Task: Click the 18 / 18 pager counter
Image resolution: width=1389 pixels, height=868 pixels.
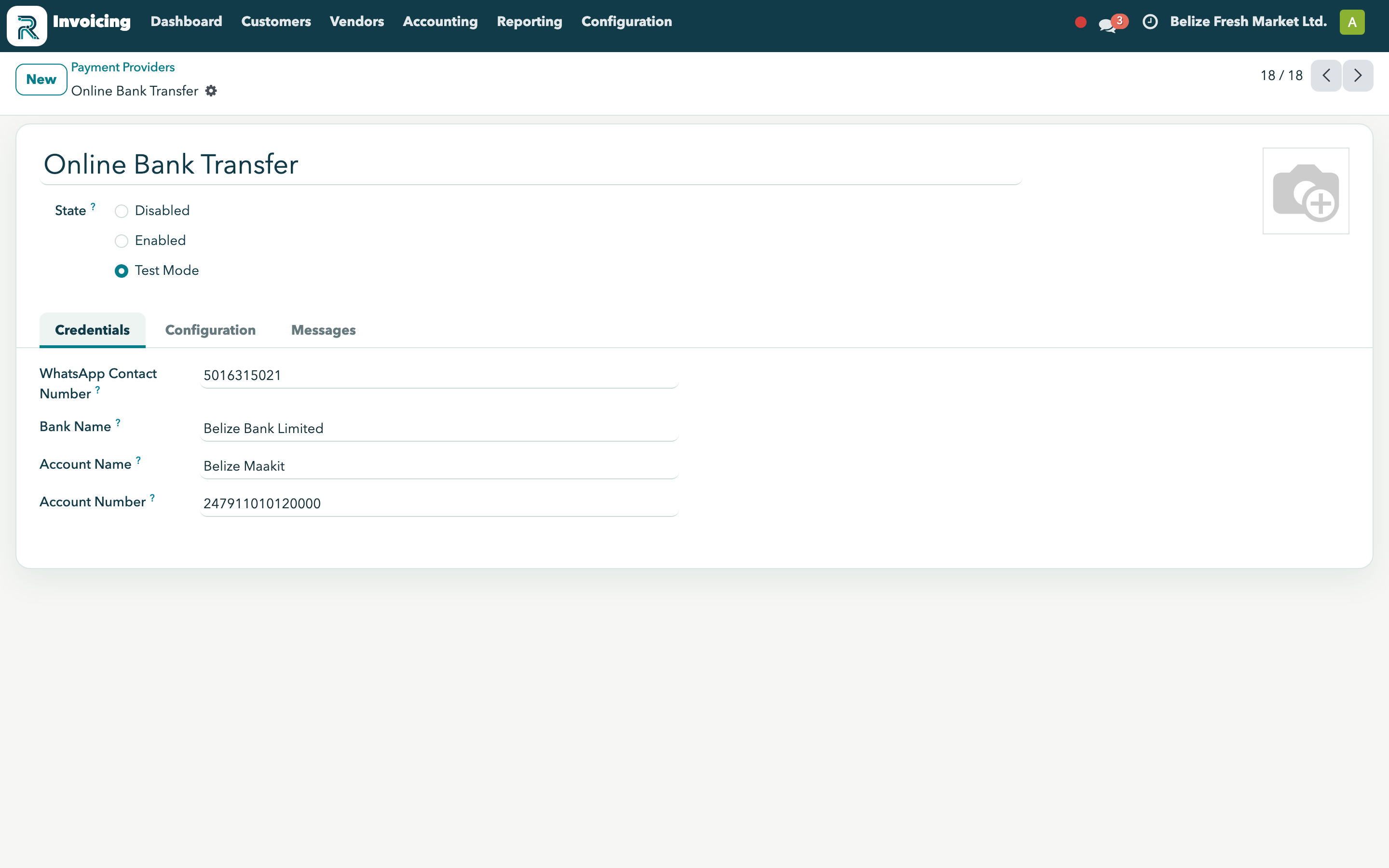Action: point(1281,76)
